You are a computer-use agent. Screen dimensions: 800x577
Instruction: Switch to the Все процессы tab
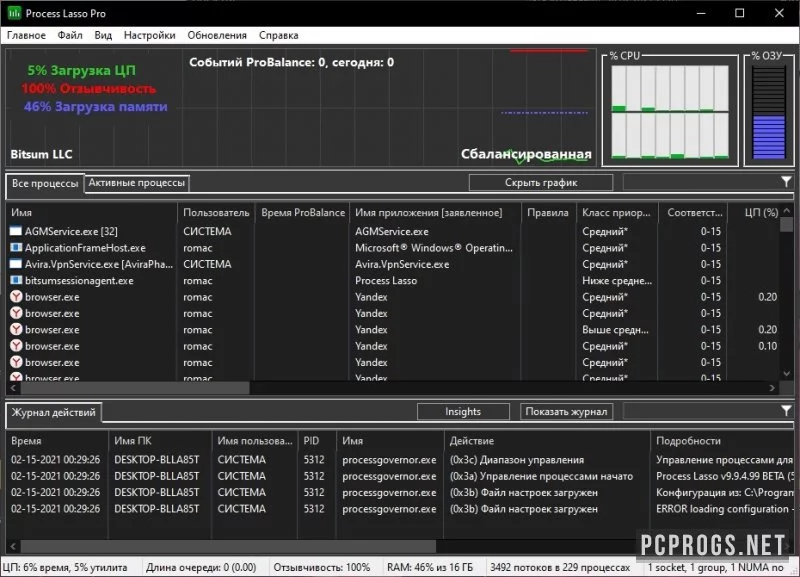coord(45,184)
